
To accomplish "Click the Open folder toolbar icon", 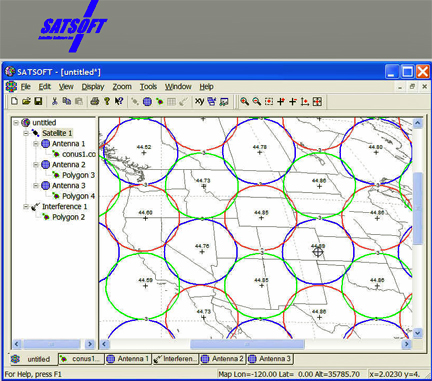I will 26,101.
